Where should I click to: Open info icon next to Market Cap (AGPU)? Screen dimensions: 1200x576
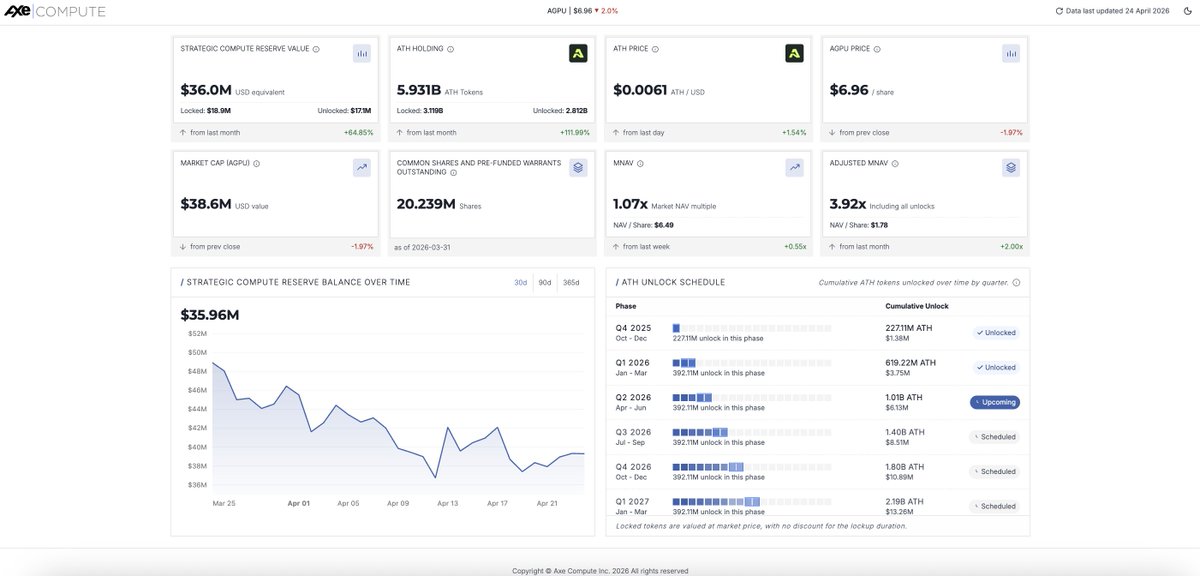(257, 163)
